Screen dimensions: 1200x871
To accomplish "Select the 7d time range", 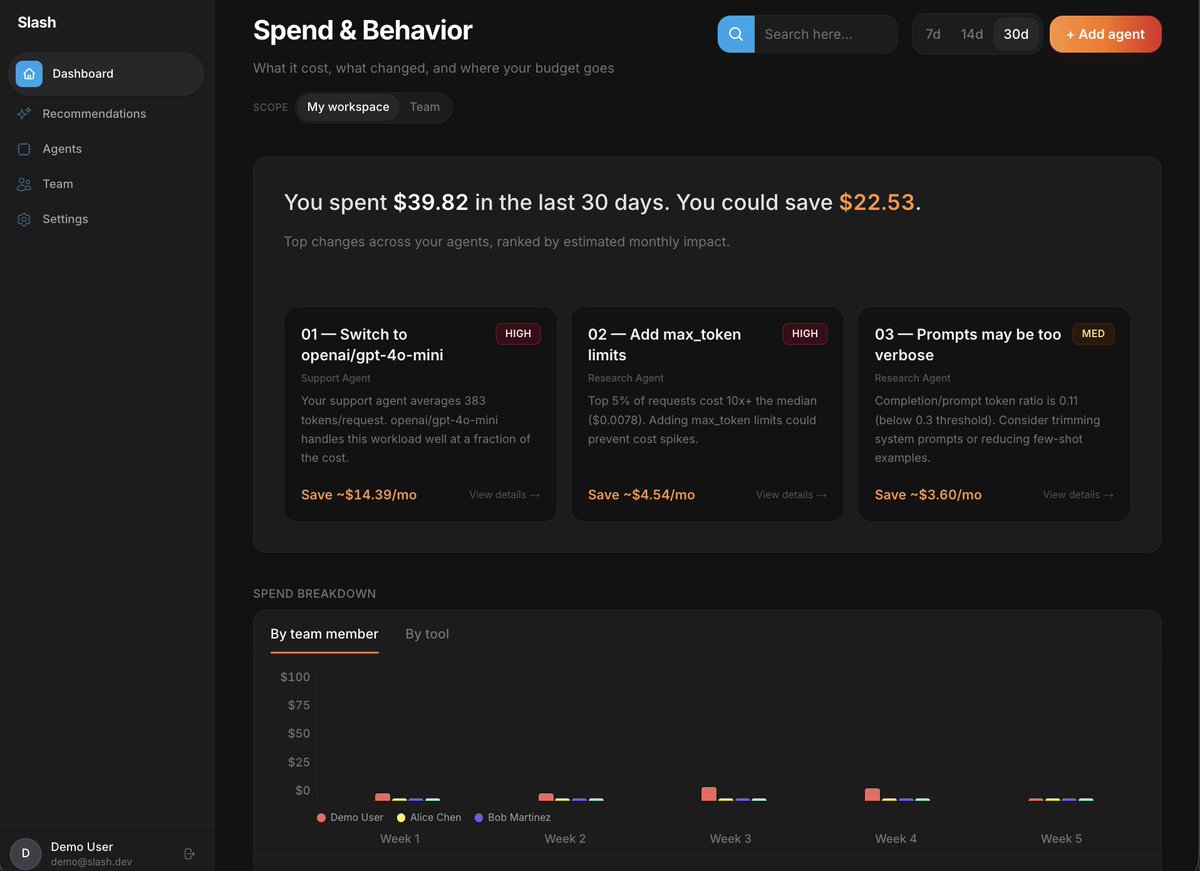I will [933, 34].
